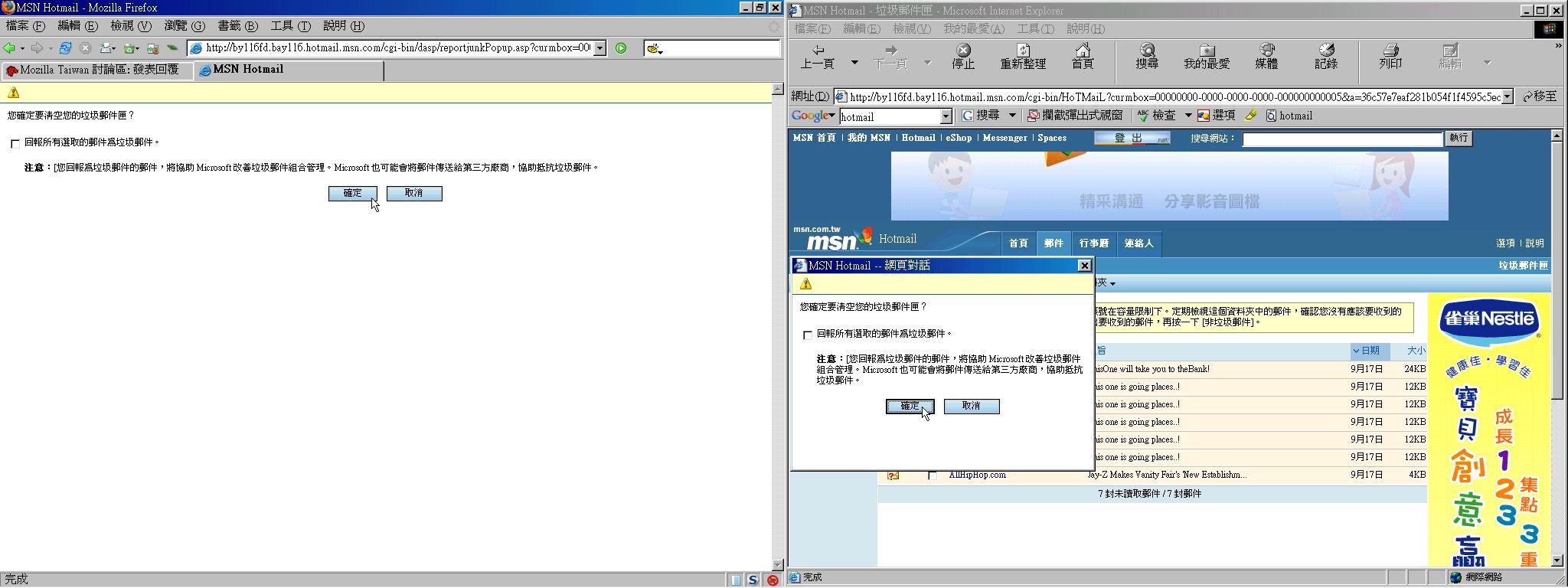Cancel with 取消 in the IE dialog

pos(972,407)
